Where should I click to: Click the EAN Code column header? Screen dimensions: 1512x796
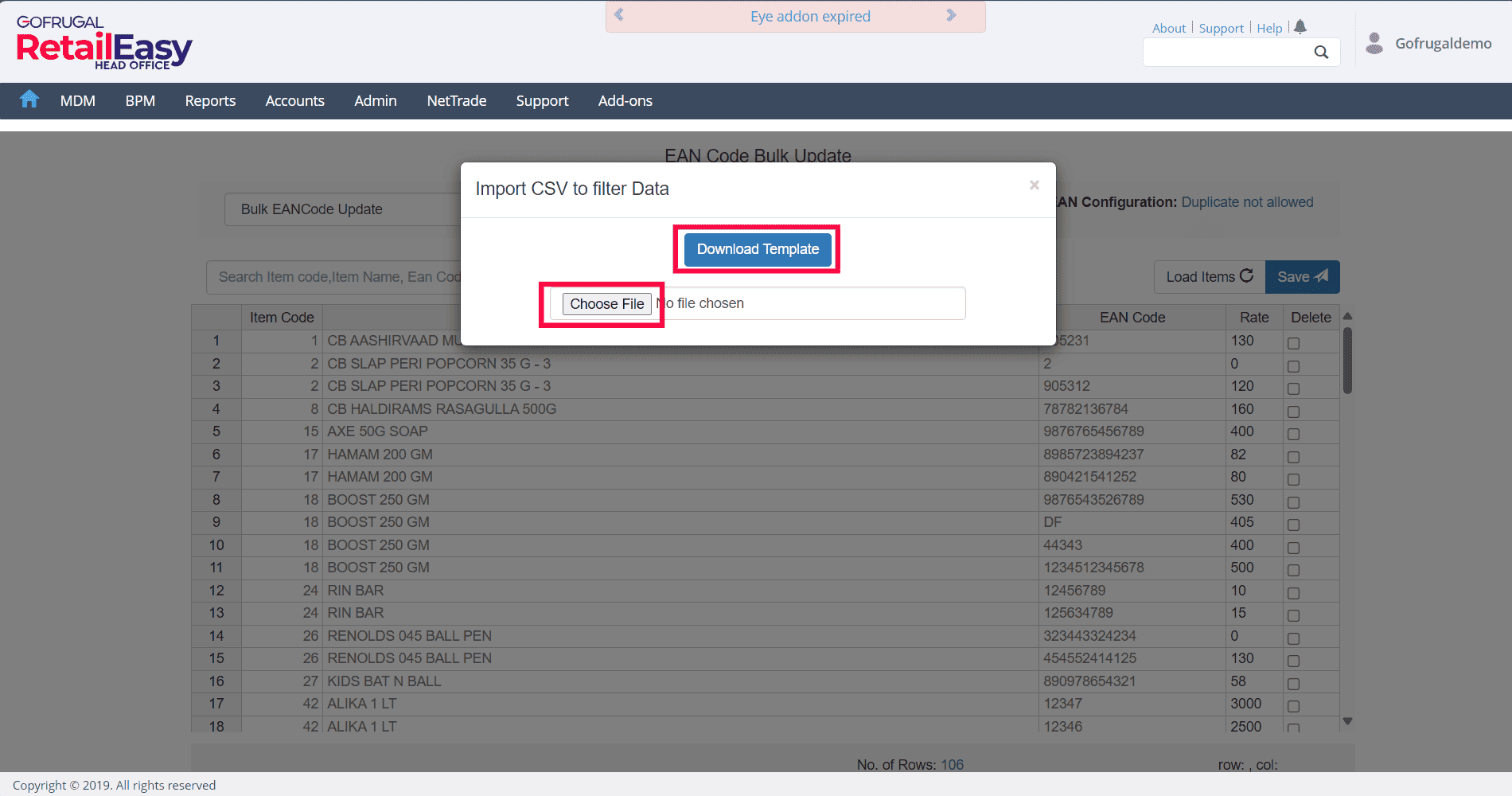(x=1132, y=318)
